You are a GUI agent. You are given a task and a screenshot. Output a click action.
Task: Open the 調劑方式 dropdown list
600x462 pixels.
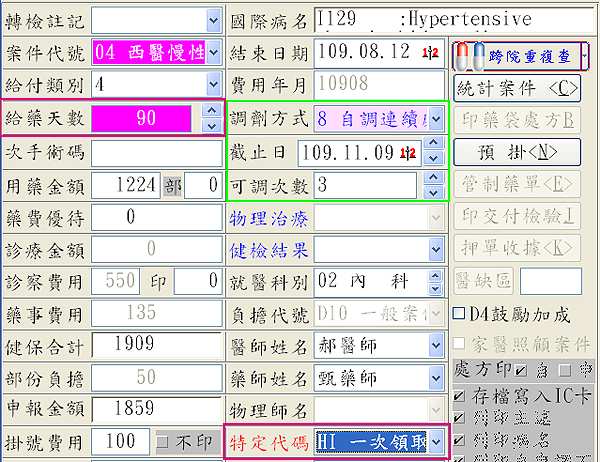(x=437, y=119)
